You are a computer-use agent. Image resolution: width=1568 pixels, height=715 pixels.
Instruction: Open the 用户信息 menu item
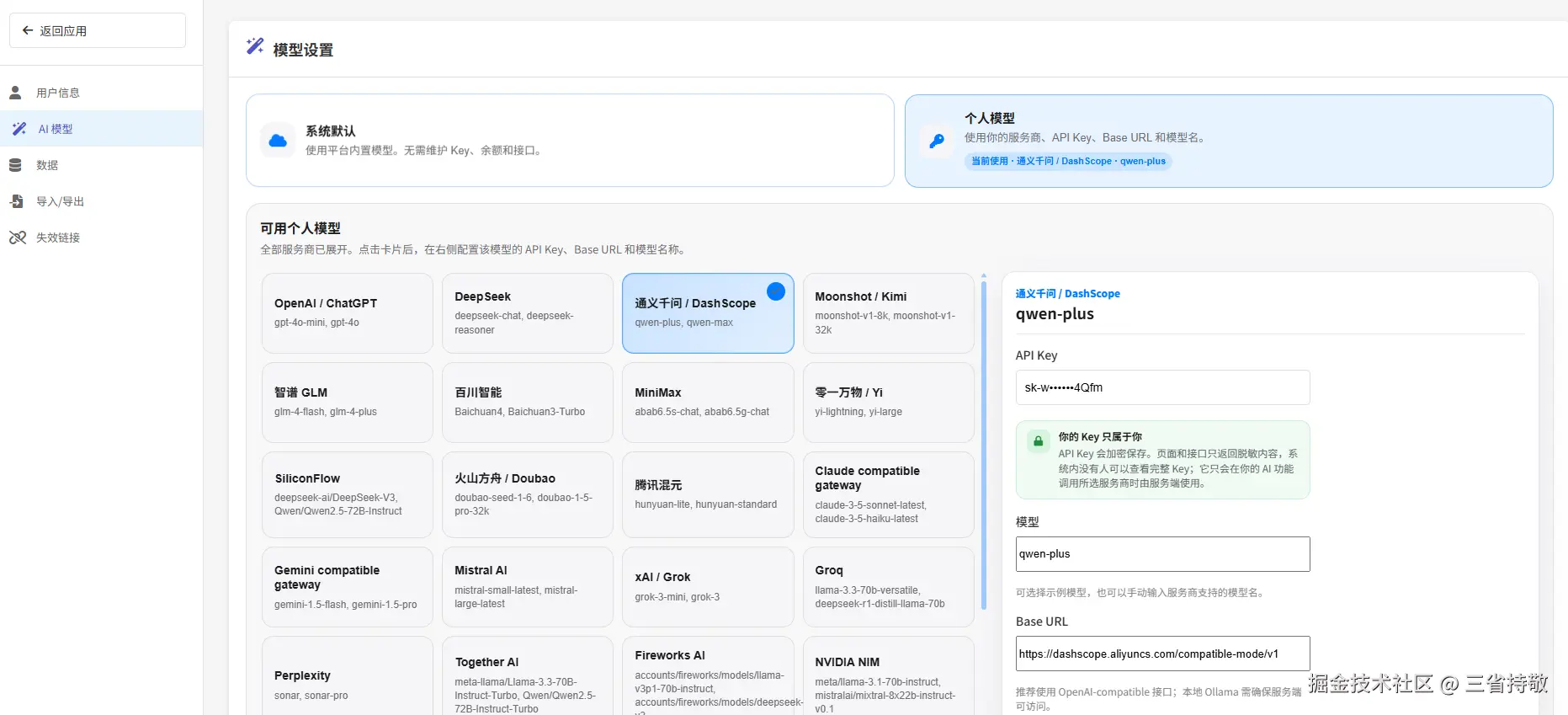(x=101, y=93)
